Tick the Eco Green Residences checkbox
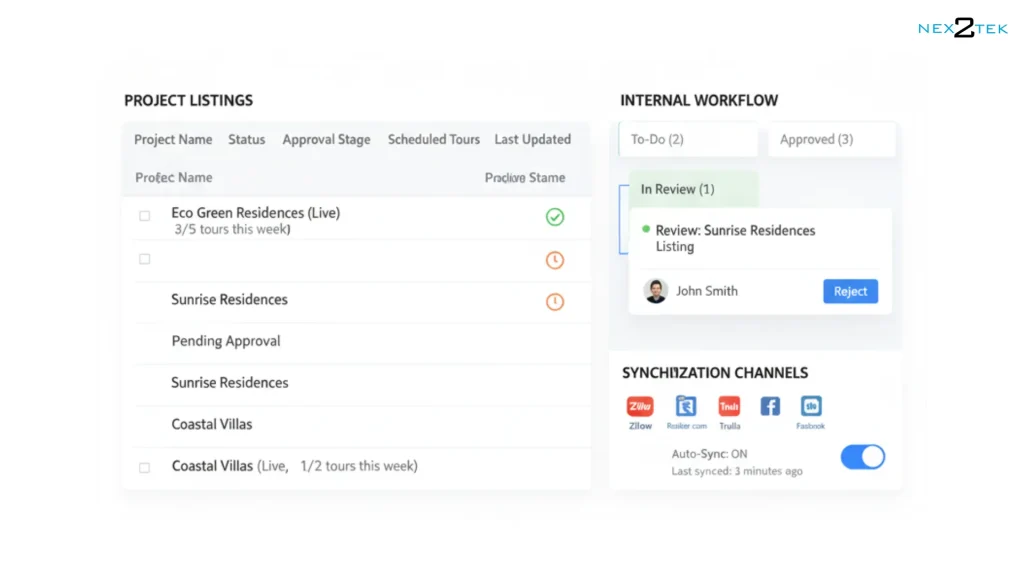This screenshot has height=576, width=1024. click(144, 216)
